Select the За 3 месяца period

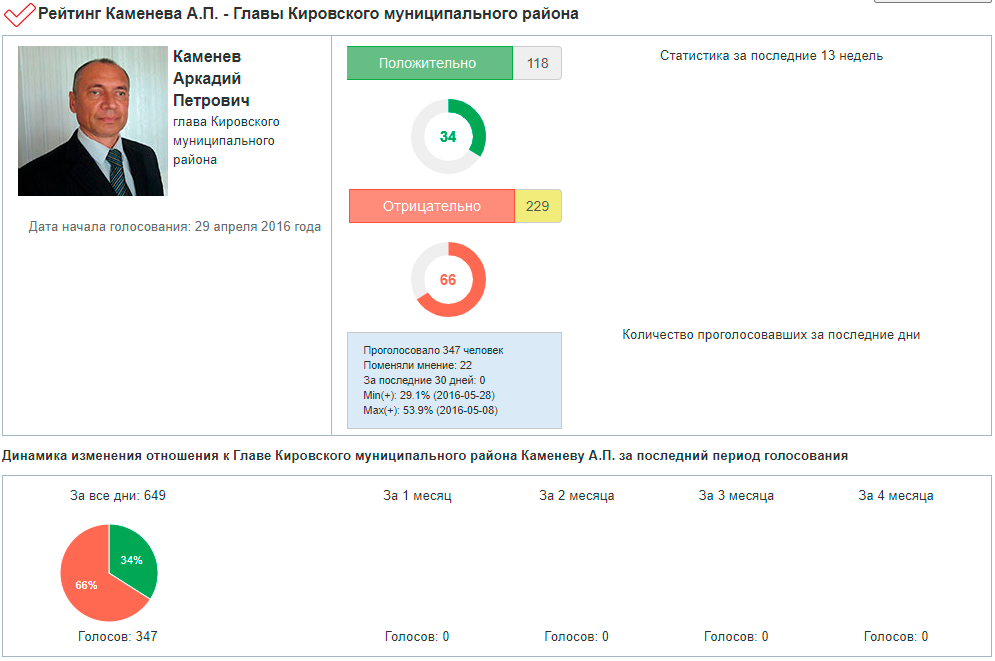pos(736,495)
